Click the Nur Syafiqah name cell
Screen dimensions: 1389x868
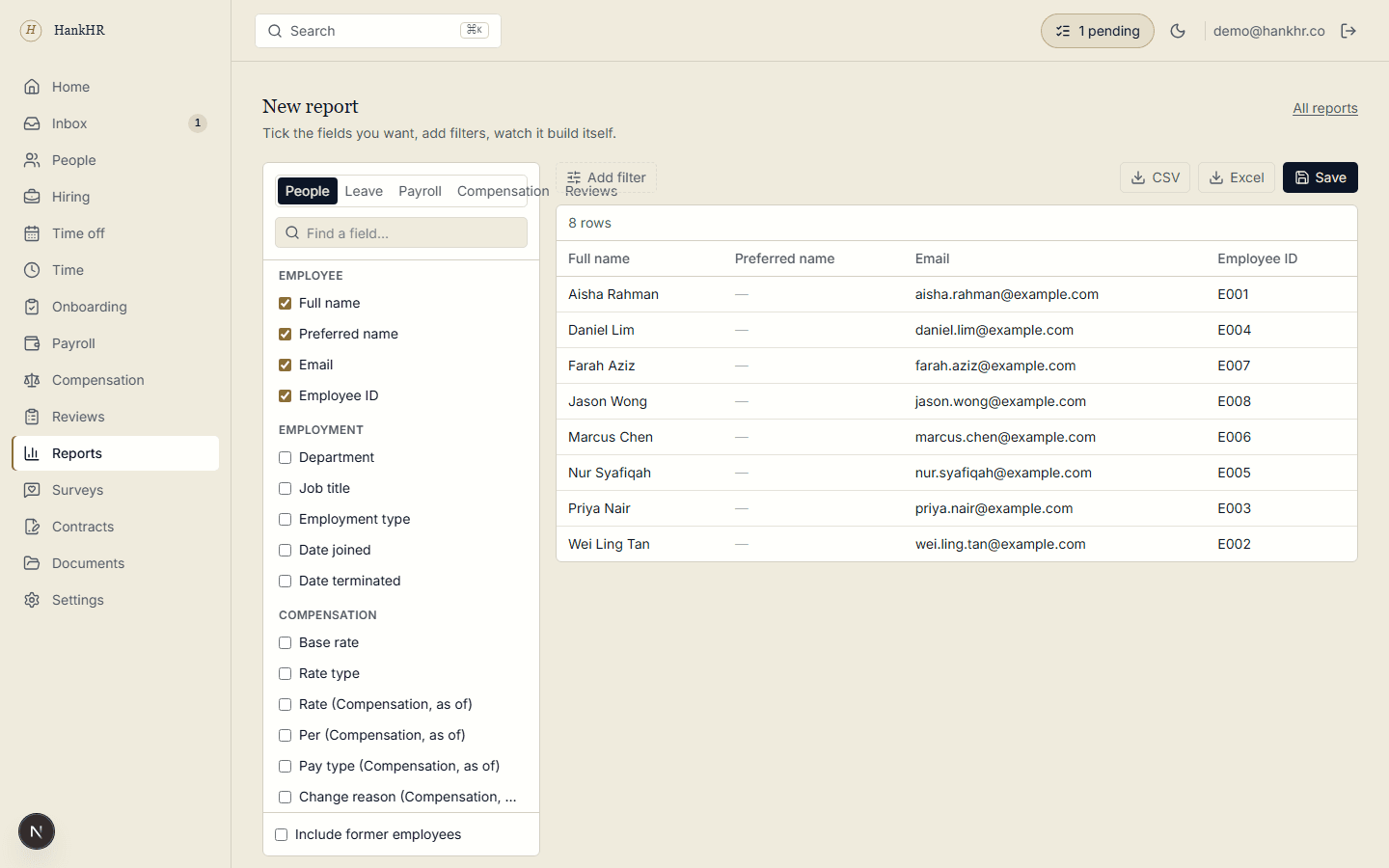(x=610, y=473)
